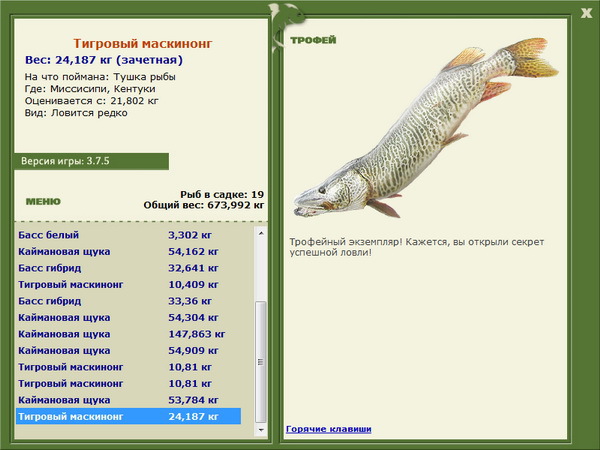Click the На что поймана: Тушка рыбы line

[100, 77]
